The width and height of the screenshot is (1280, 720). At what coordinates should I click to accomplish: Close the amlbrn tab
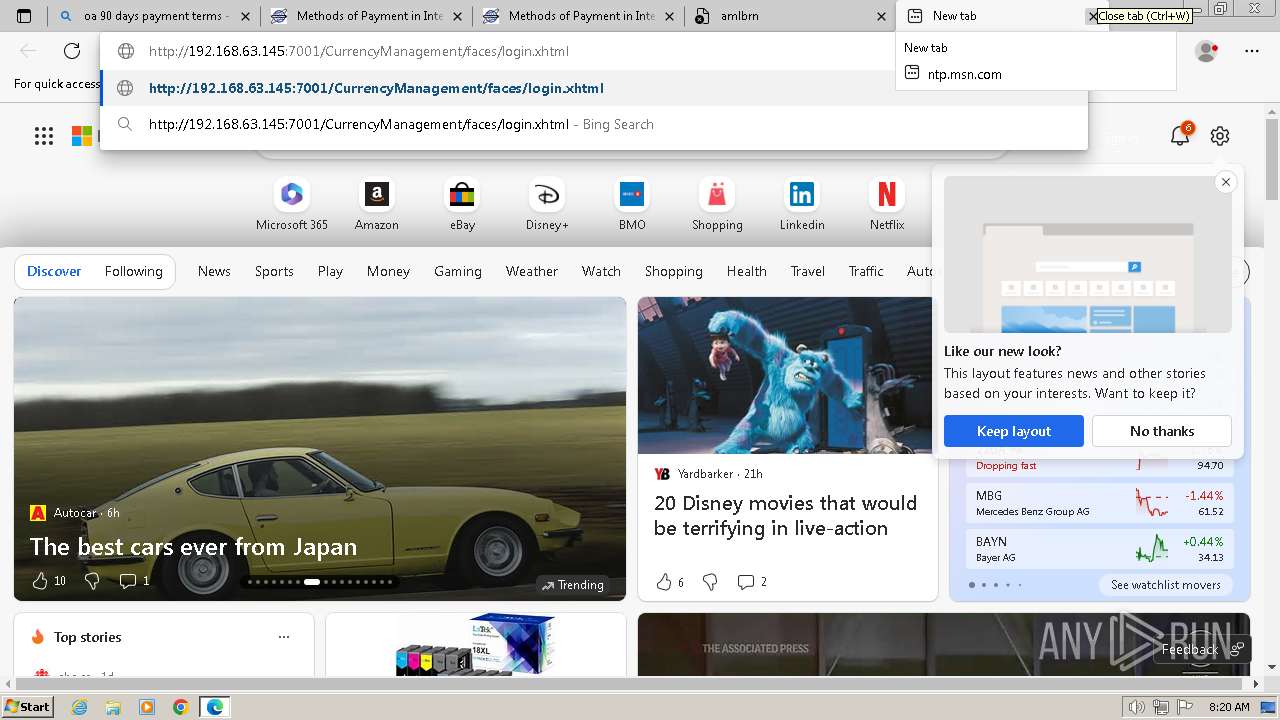[x=881, y=16]
